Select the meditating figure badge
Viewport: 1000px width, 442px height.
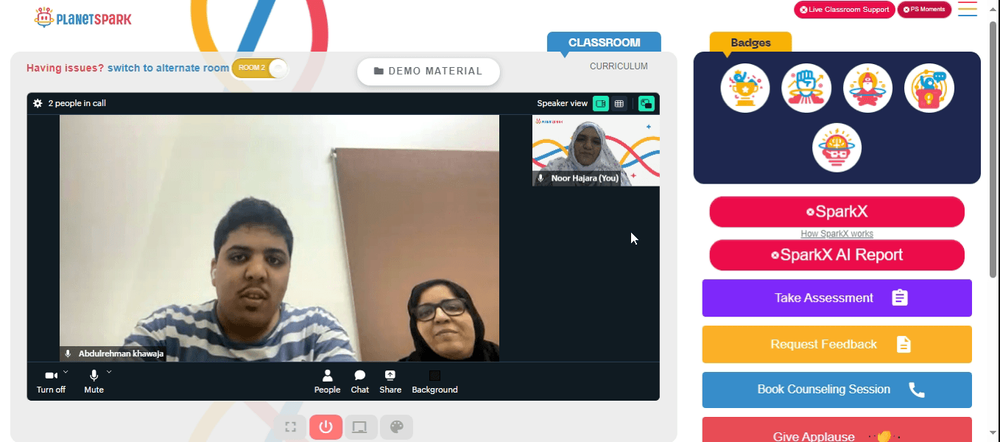click(x=867, y=88)
